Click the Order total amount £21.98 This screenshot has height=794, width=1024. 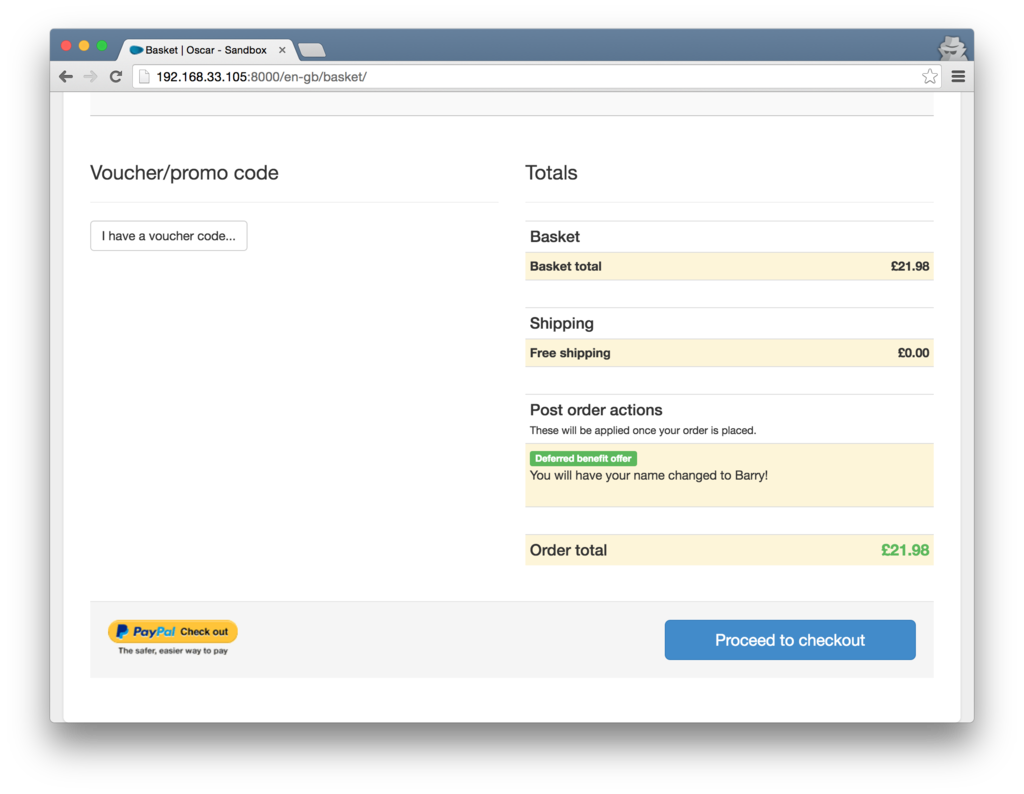(x=905, y=550)
